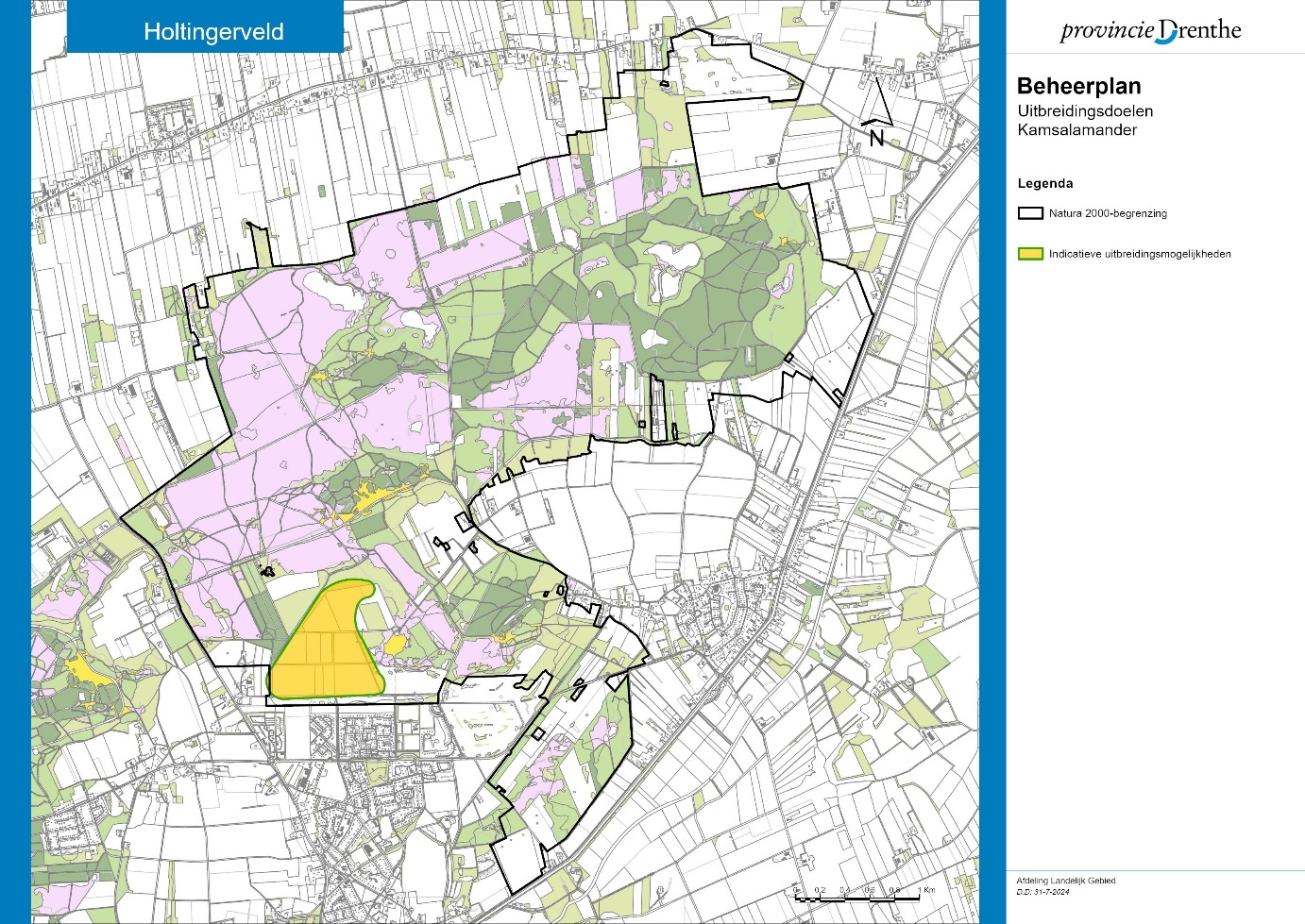Click the D.D. 31-7-2024 date text
1305x924 pixels.
point(1042,892)
